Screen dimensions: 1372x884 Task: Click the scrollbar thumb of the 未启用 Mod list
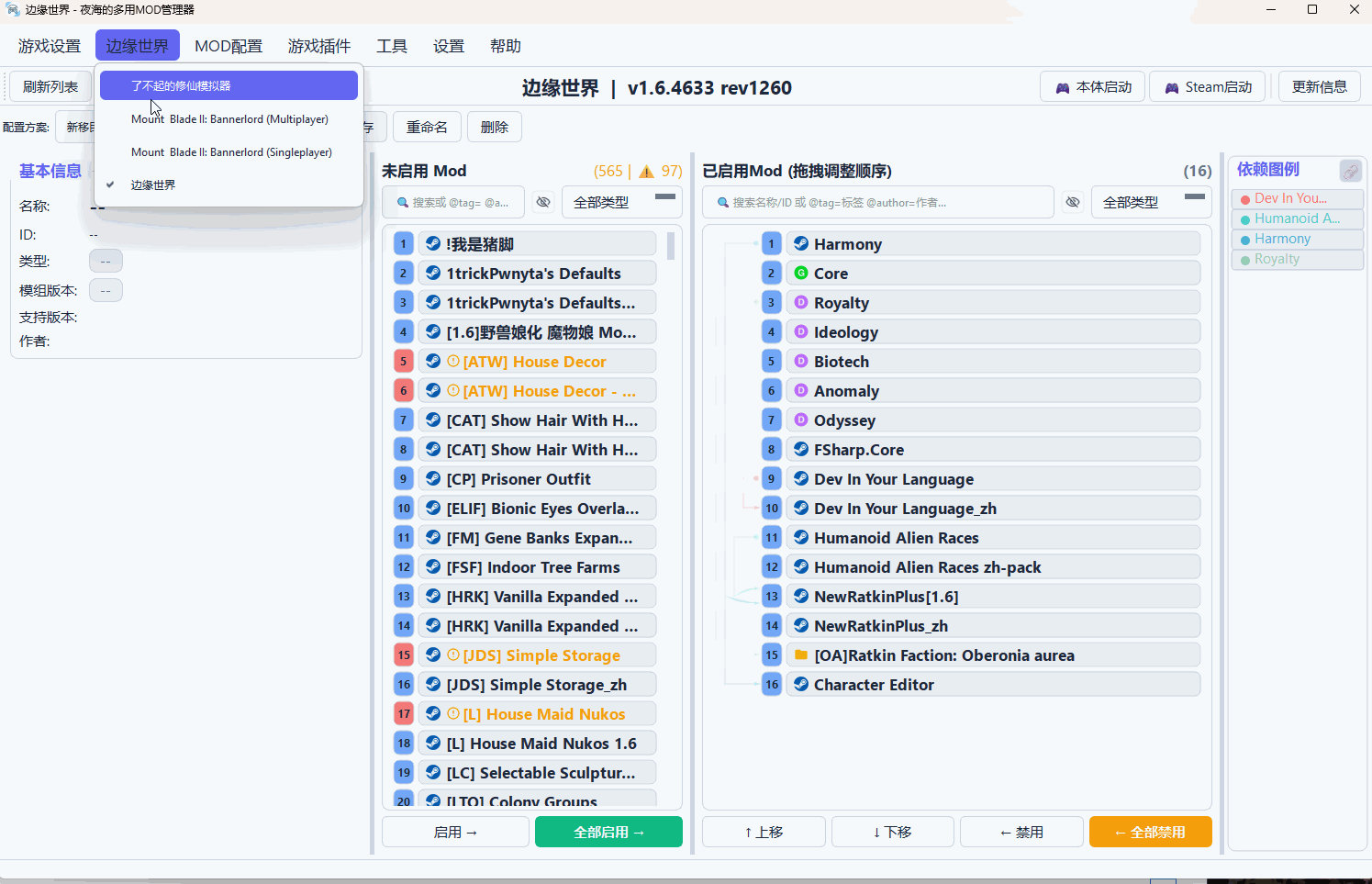(x=671, y=246)
